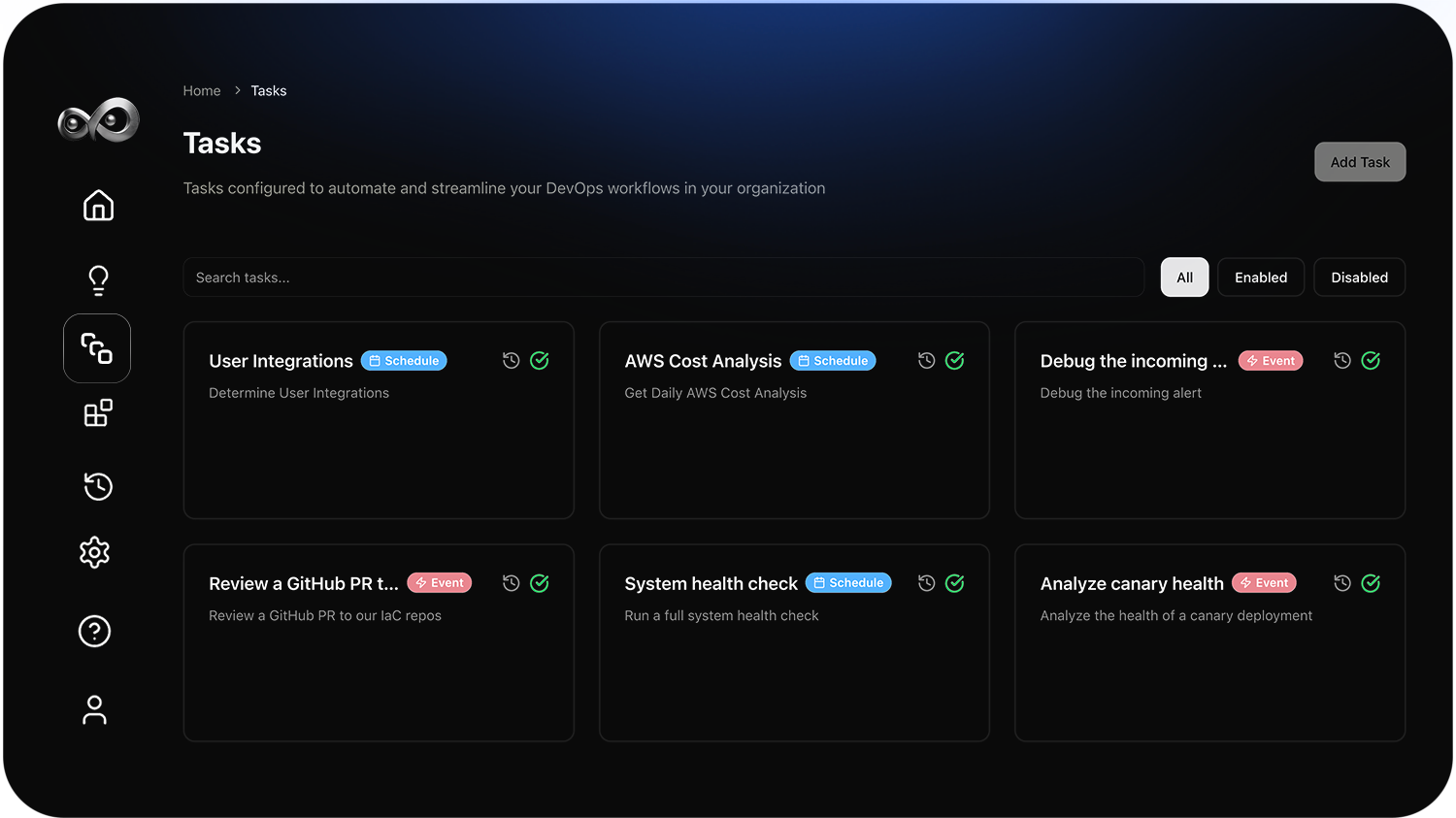Image resolution: width=1456 pixels, height=818 pixels.
Task: View history of Debug the incoming task
Action: coord(1342,361)
